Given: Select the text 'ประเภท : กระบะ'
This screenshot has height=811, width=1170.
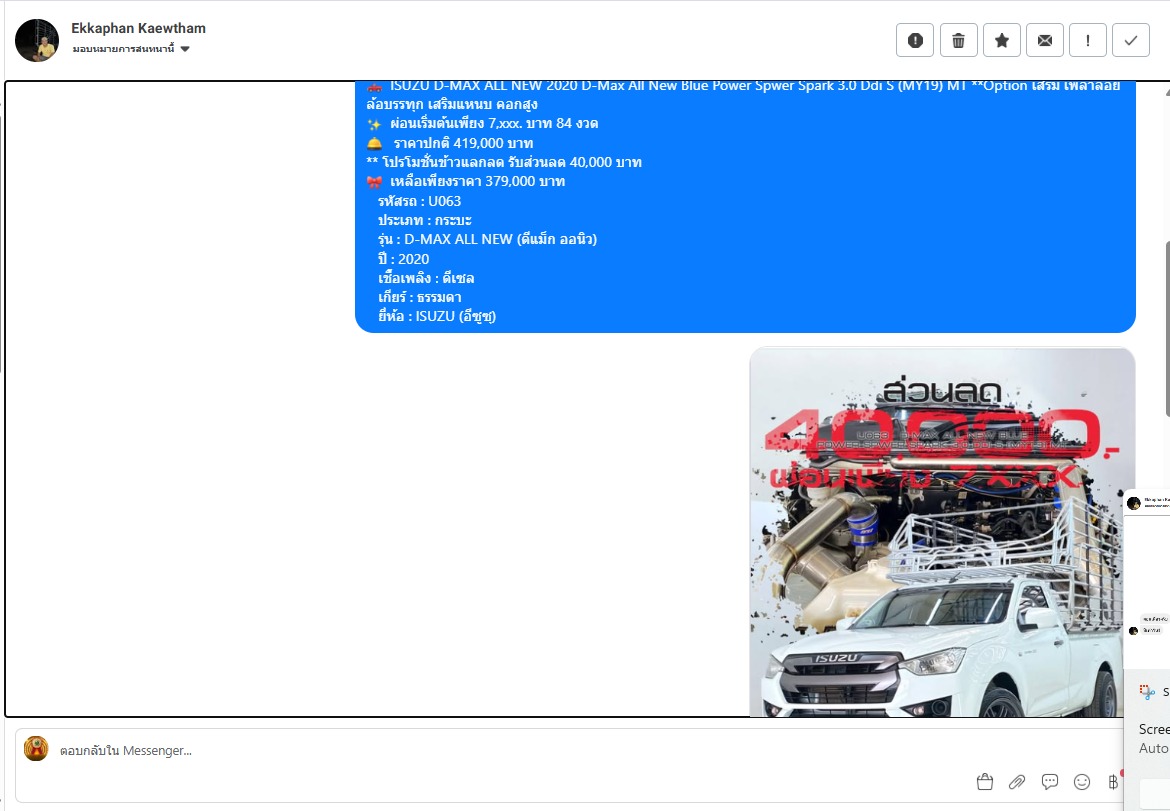Looking at the screenshot, I should tap(425, 220).
